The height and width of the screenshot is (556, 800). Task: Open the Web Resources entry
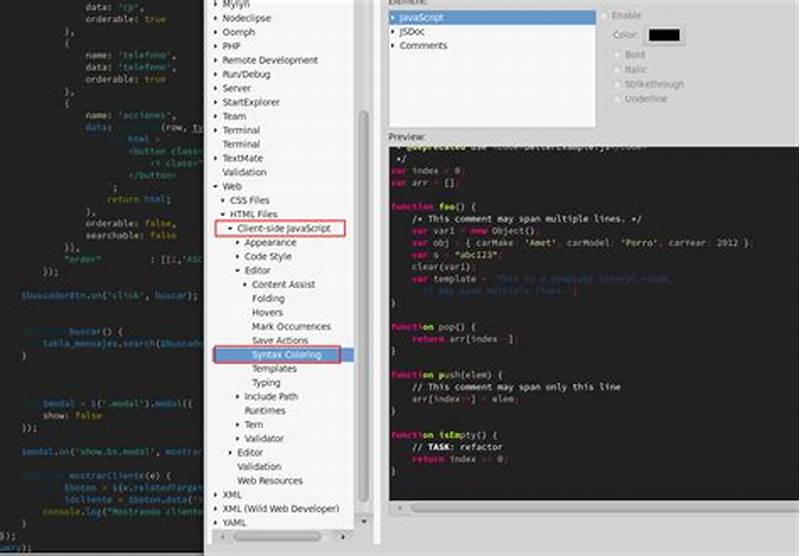click(270, 481)
